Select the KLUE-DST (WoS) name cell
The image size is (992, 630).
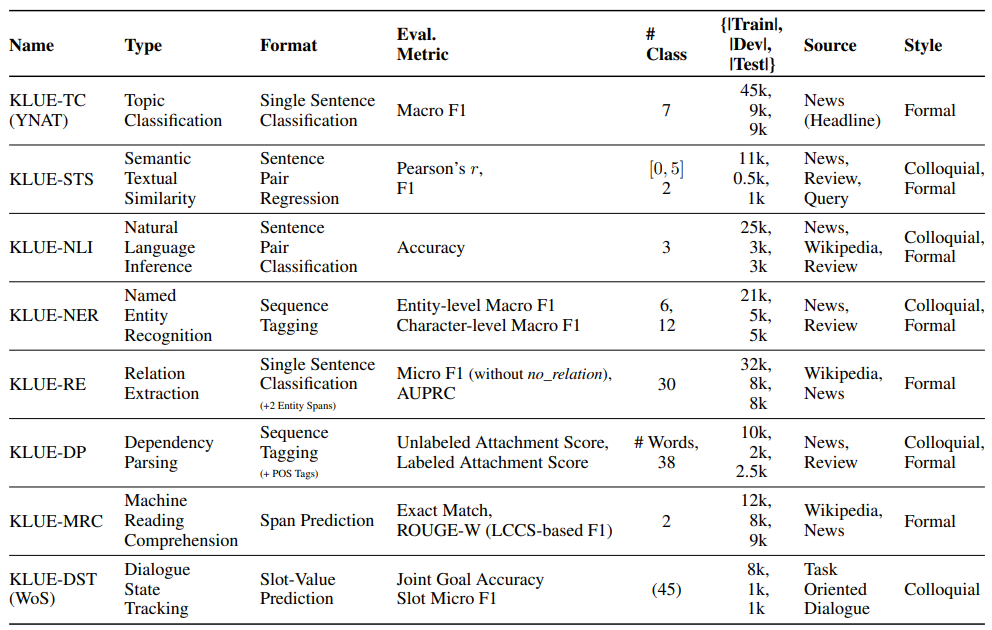coord(54,589)
